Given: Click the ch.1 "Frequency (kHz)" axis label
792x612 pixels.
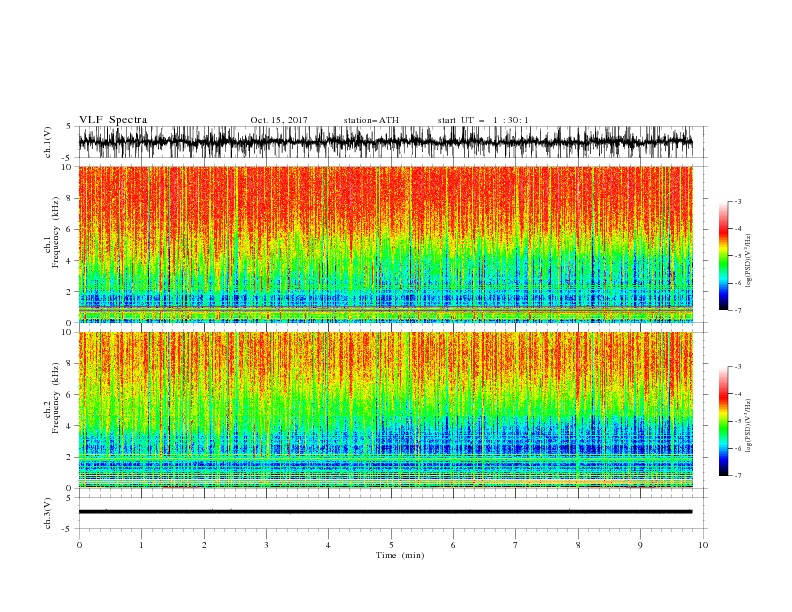Looking at the screenshot, I should point(56,233).
